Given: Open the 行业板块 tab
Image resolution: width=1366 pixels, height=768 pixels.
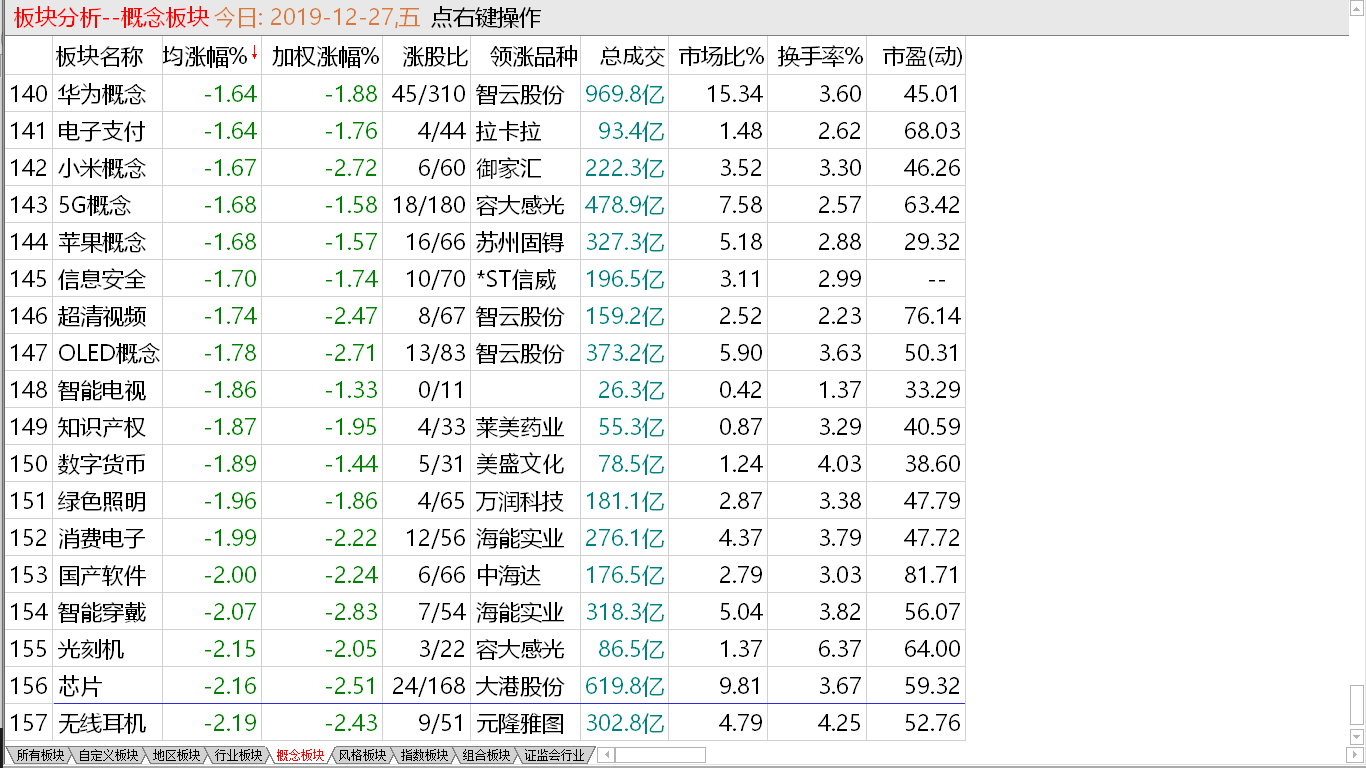Looking at the screenshot, I should coord(238,755).
